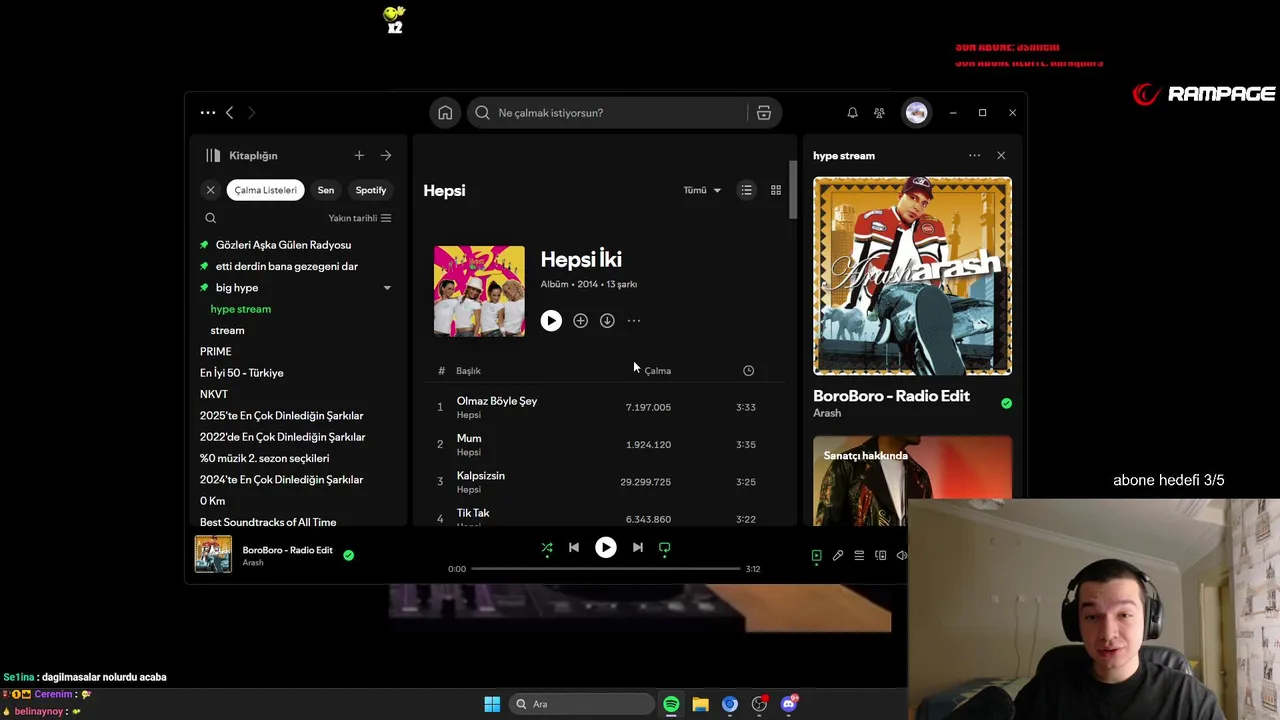Viewport: 1280px width, 720px height.
Task: Open Spotify from the Windows taskbar
Action: tap(671, 704)
